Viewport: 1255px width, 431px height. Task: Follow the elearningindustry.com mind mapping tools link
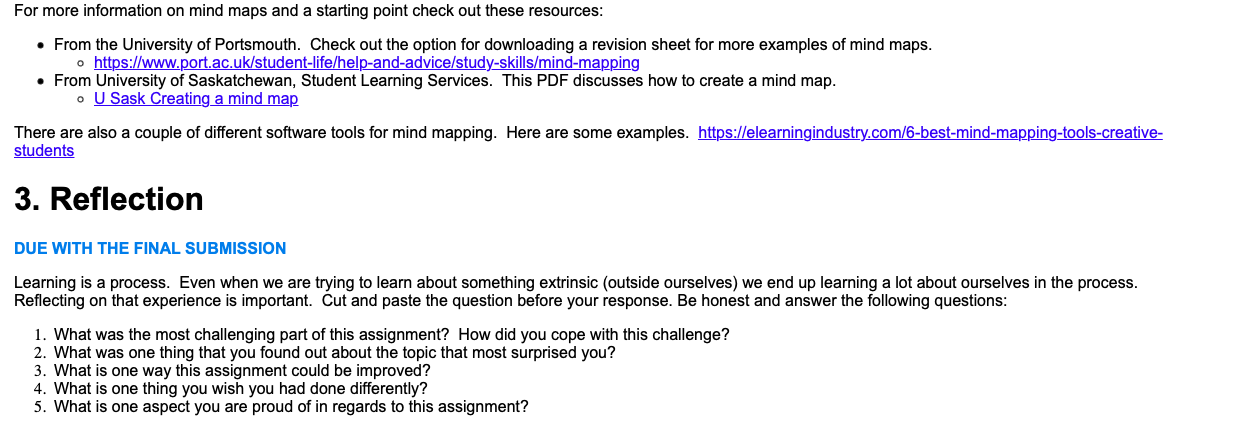(929, 133)
